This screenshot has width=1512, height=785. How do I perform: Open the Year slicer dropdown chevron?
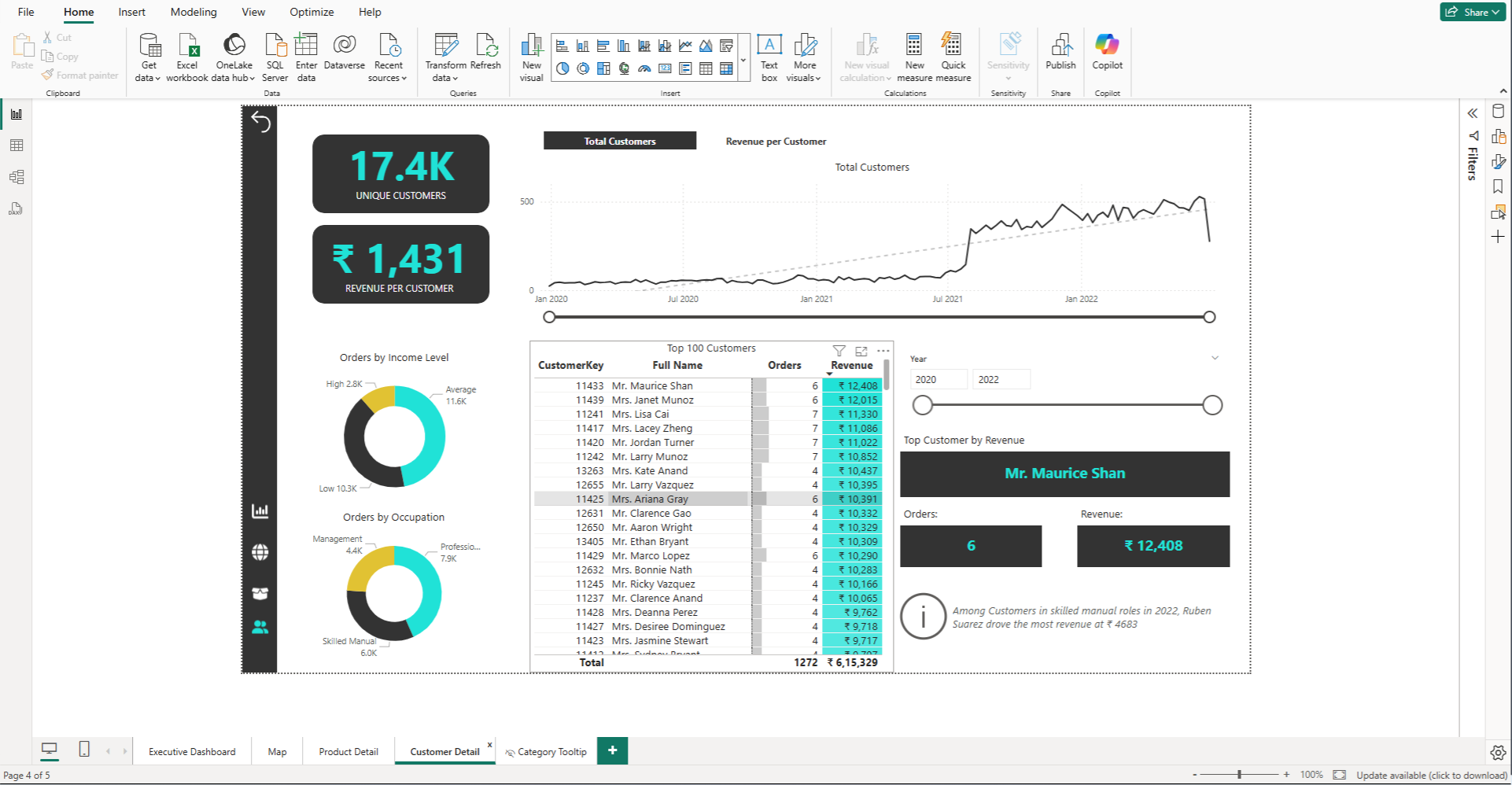(x=1215, y=358)
